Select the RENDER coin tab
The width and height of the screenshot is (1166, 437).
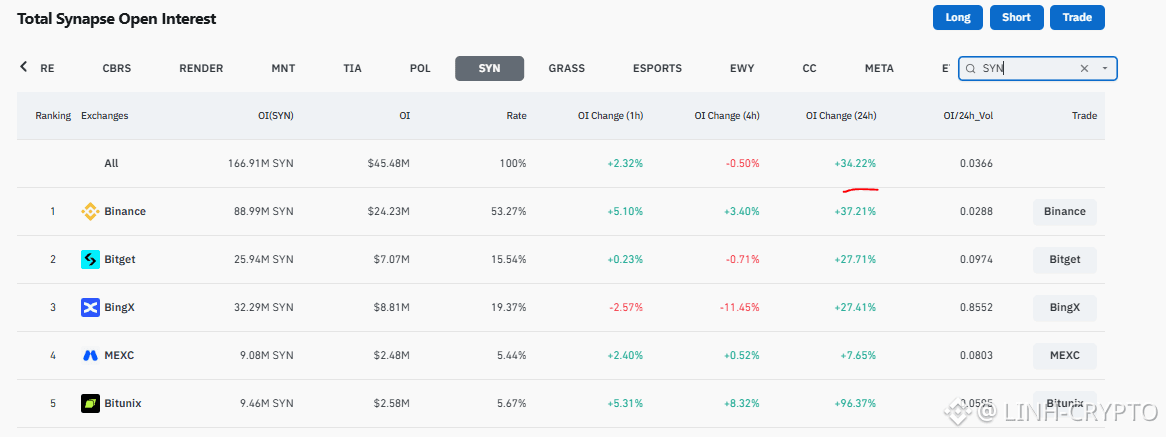coord(201,68)
